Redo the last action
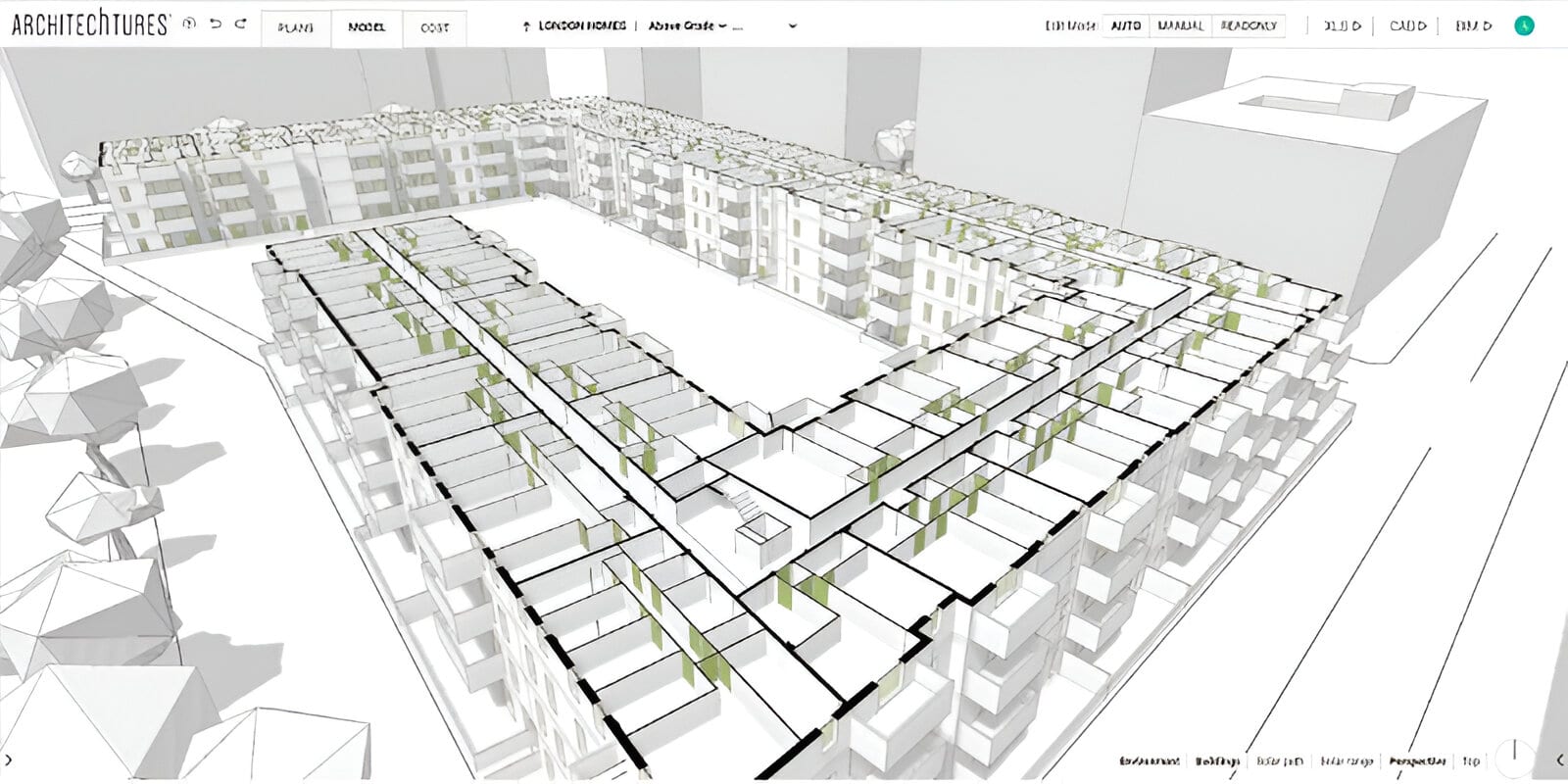This screenshot has height=784, width=1568. pos(241,24)
